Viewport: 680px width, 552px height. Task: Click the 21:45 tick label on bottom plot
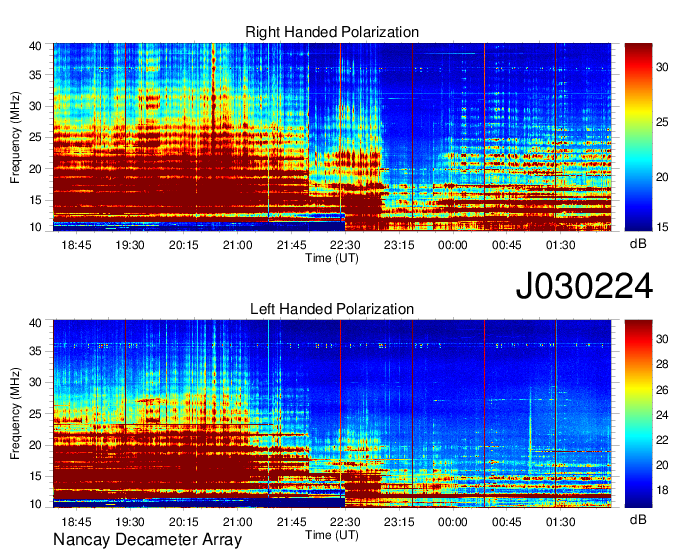click(291, 522)
